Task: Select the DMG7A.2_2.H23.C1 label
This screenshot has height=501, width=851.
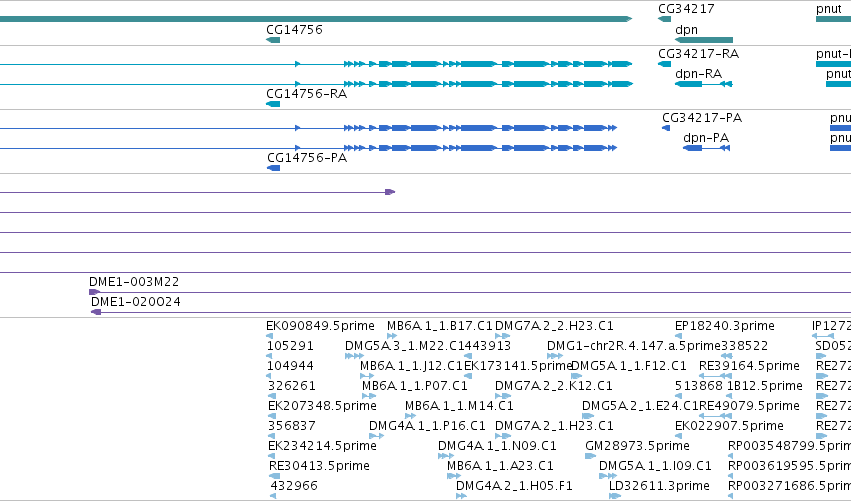Action: (554, 326)
